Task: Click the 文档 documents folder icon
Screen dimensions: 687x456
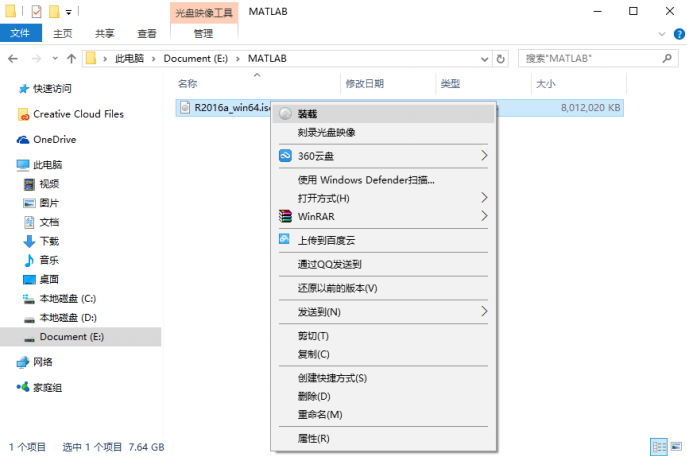Action: 29,222
